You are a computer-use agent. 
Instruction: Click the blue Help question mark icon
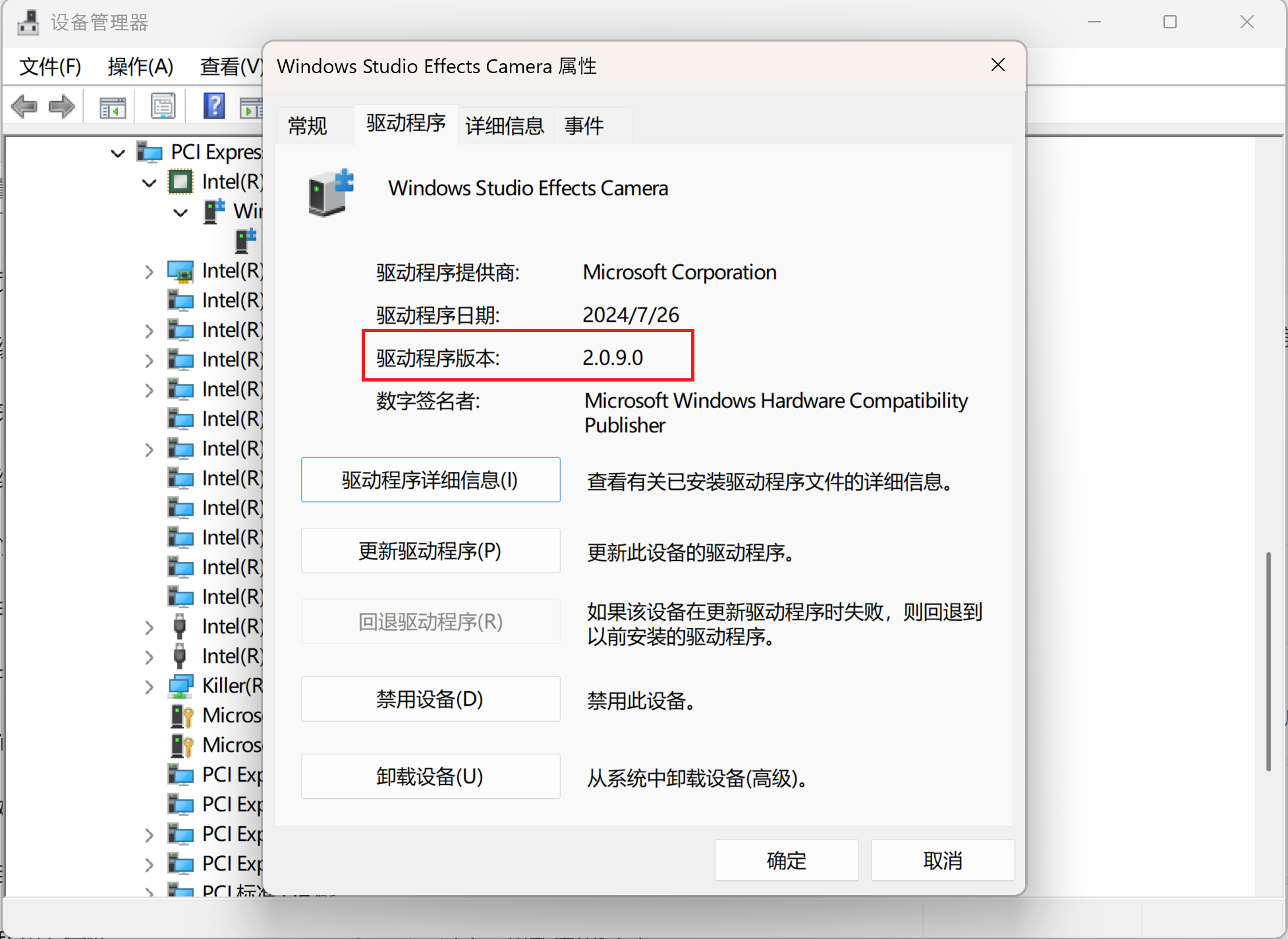click(214, 106)
